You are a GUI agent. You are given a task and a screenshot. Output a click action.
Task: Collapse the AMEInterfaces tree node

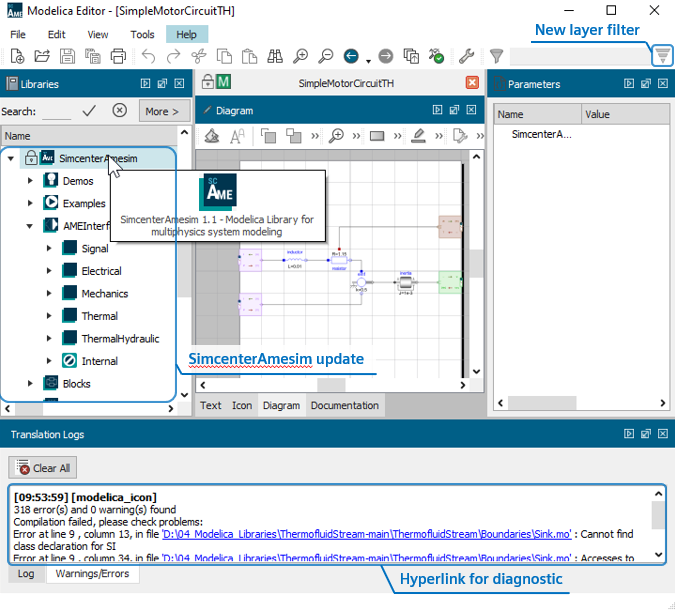pos(30,226)
